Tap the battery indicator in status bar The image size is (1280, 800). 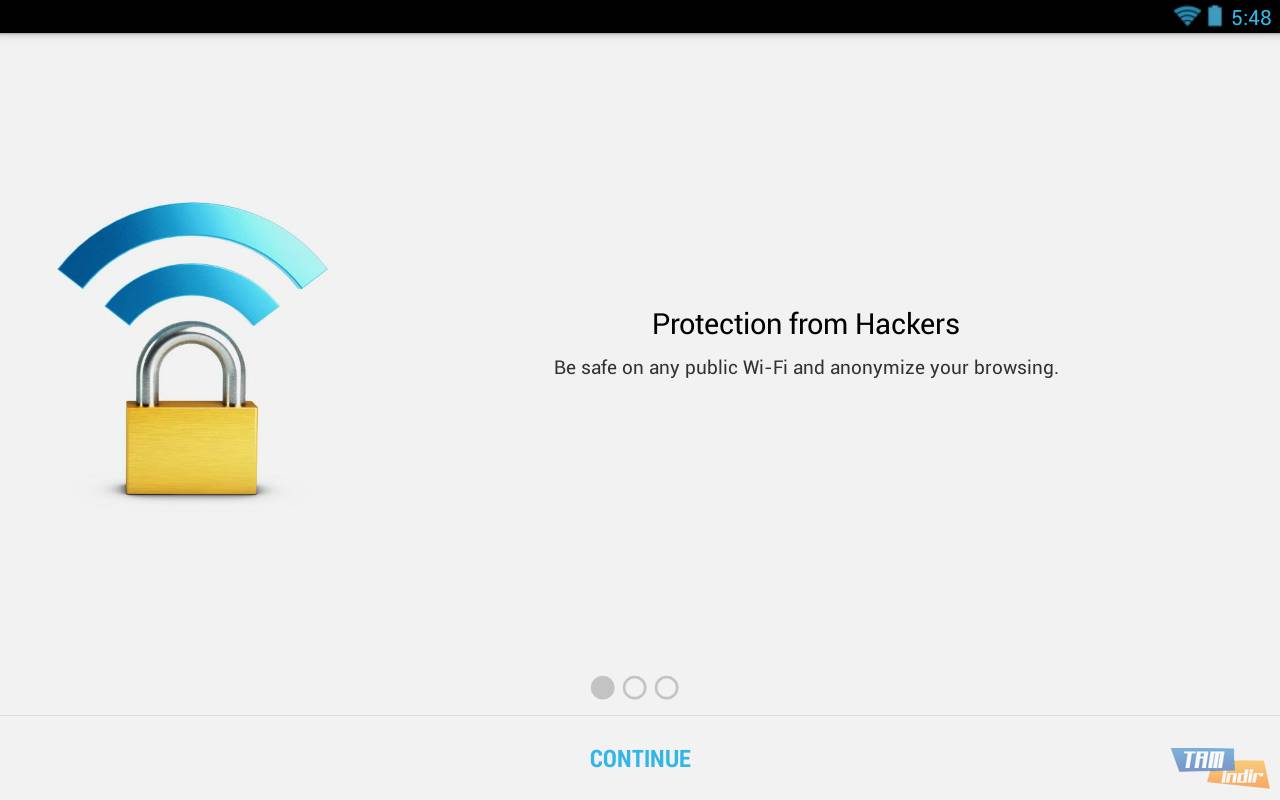(1213, 16)
